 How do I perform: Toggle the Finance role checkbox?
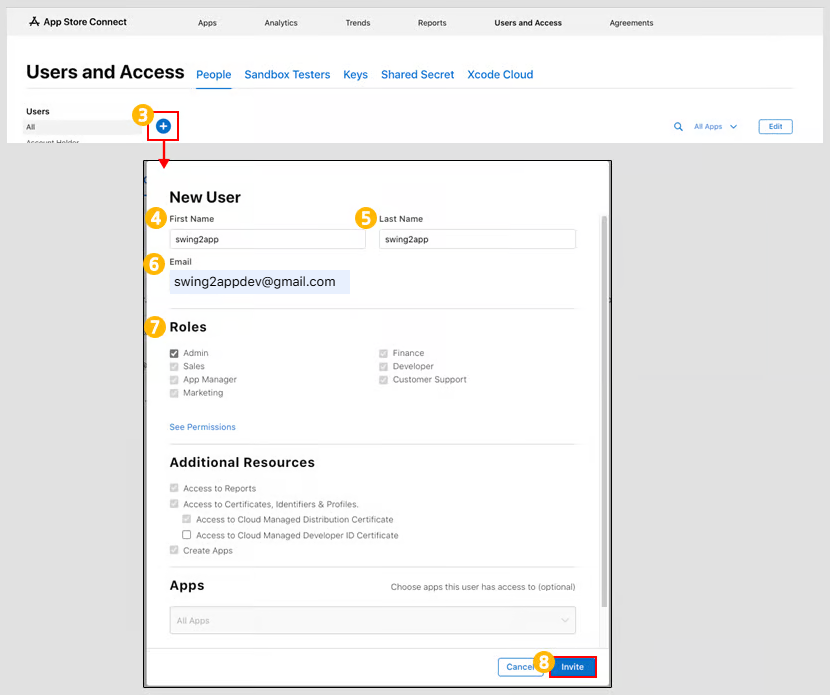click(x=384, y=353)
